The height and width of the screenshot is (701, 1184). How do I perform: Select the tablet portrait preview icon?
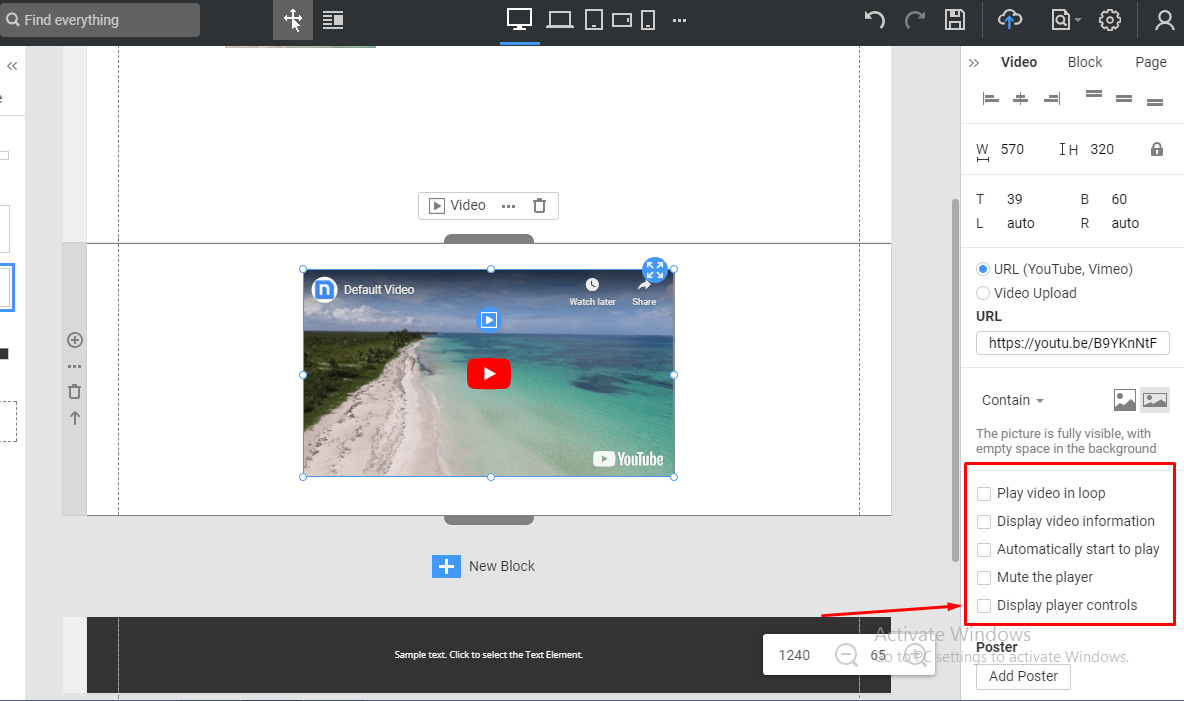(593, 19)
